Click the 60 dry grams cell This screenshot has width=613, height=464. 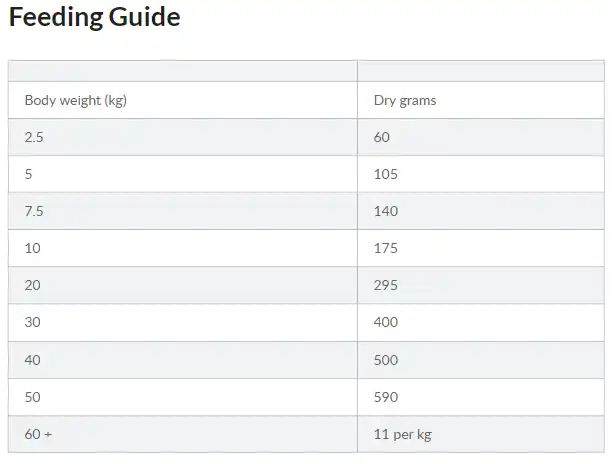point(382,137)
